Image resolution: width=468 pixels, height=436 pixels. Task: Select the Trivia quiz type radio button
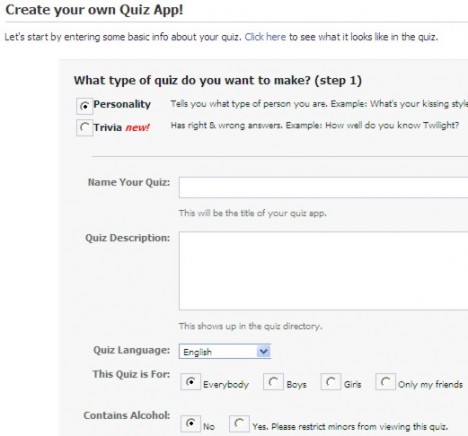tap(85, 128)
